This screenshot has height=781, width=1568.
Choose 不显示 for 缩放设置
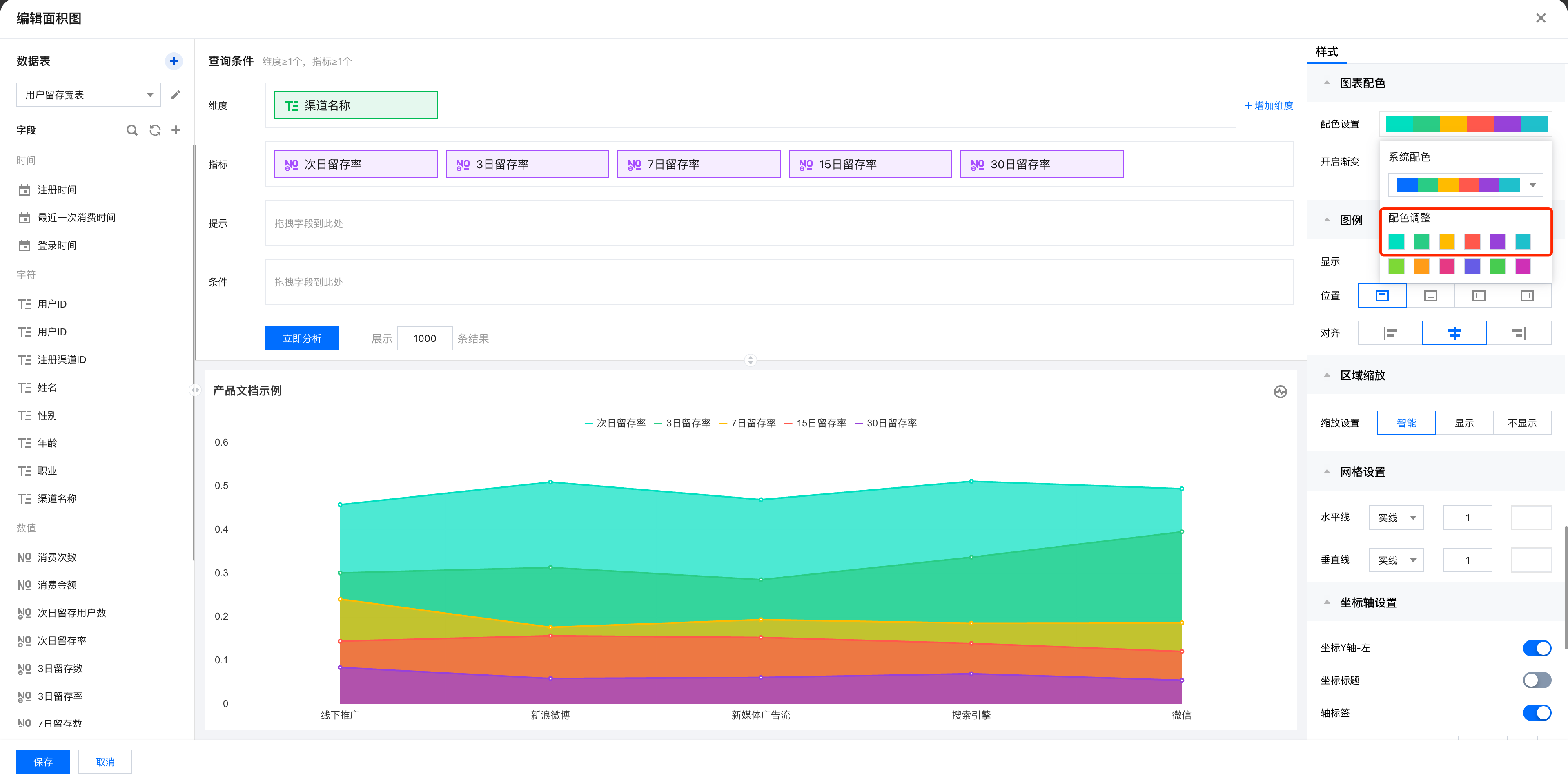pyautogui.click(x=1522, y=423)
